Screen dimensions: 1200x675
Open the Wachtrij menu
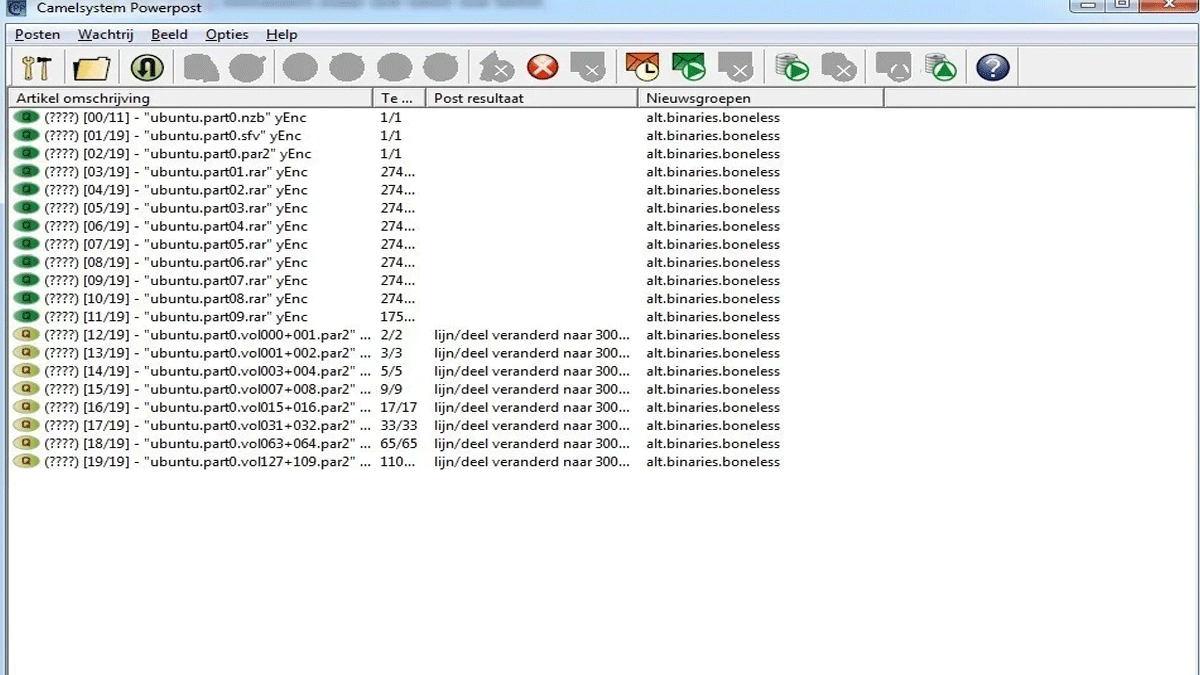click(x=105, y=34)
